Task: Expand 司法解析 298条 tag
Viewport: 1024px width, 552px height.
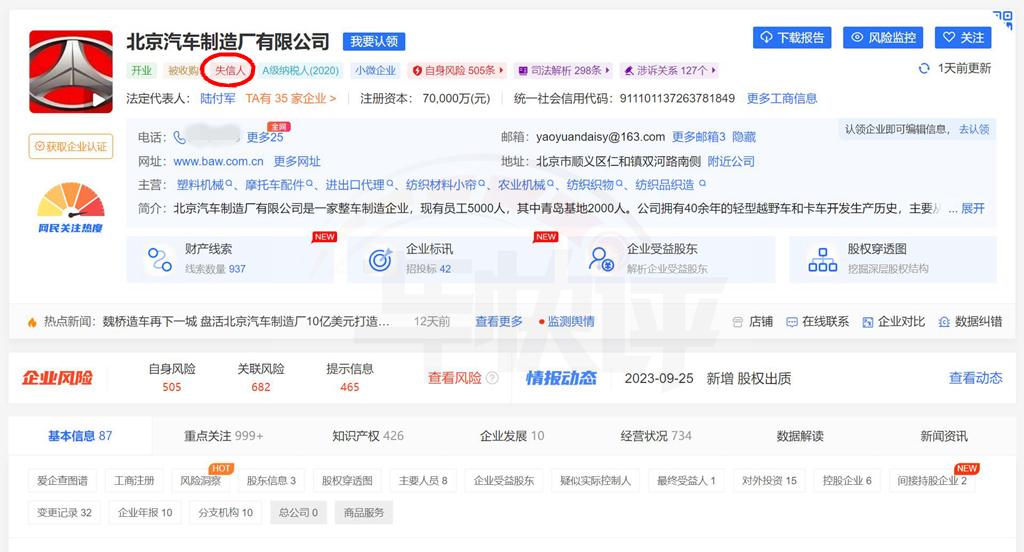Action: point(564,71)
